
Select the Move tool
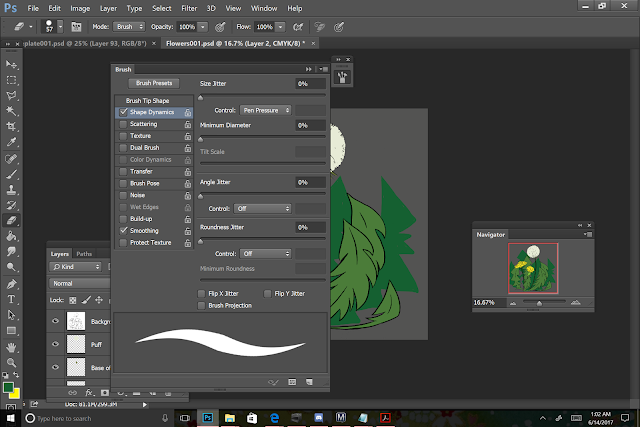click(x=11, y=64)
